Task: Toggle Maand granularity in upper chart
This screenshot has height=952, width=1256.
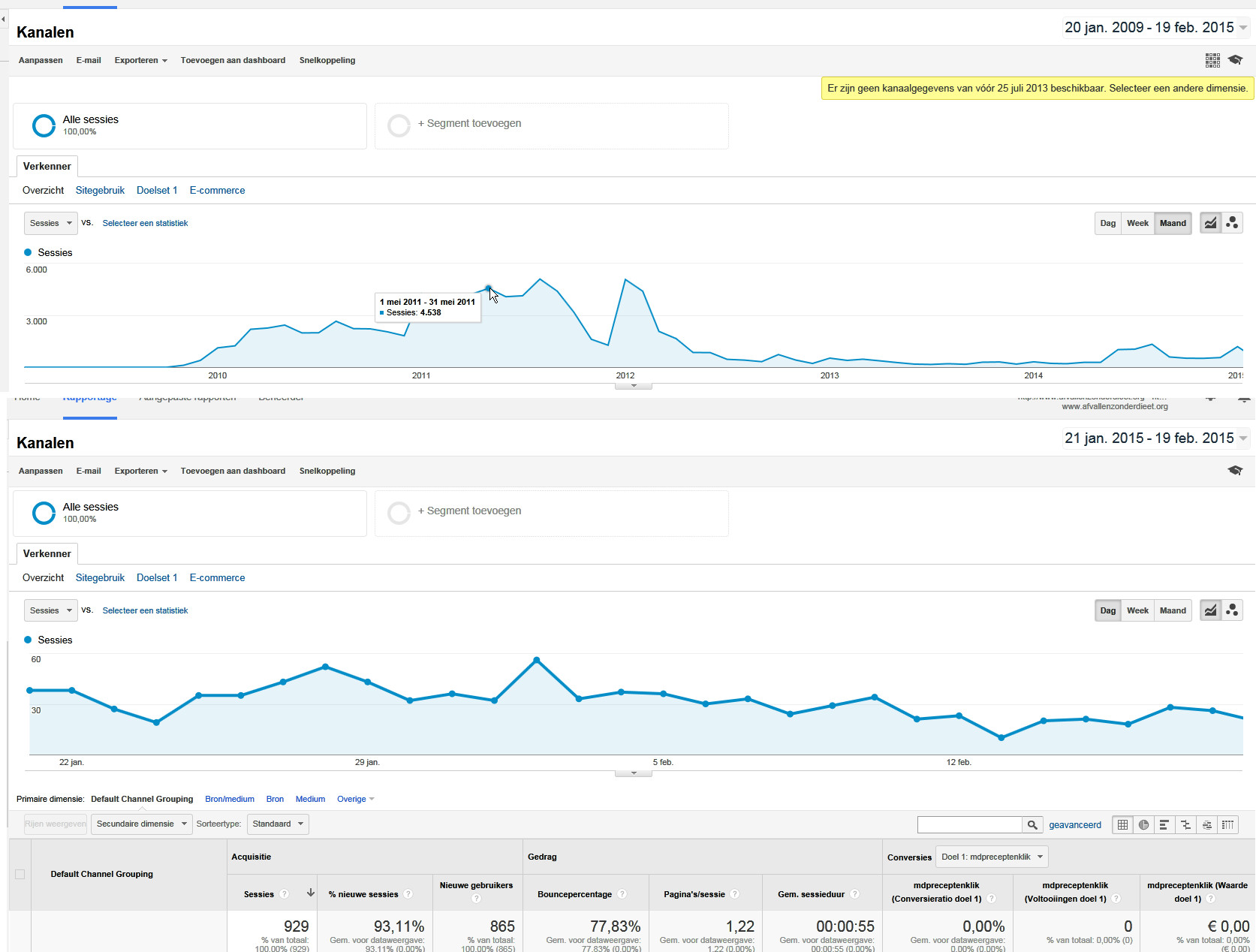Action: 1173,223
